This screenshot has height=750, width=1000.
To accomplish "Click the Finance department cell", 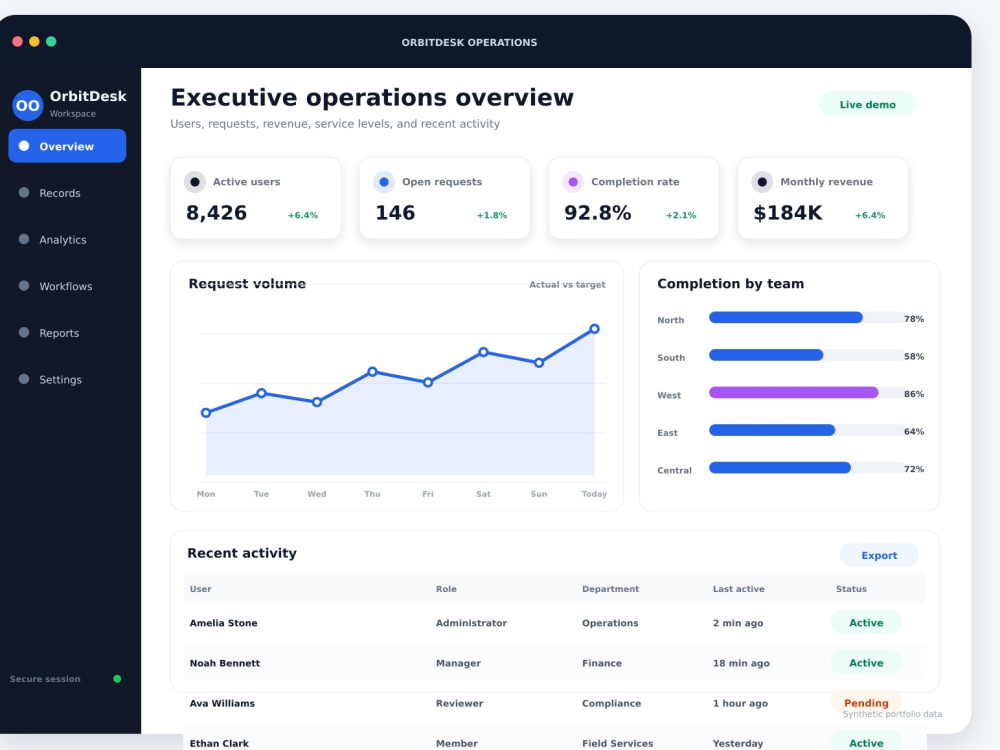I will point(601,663).
